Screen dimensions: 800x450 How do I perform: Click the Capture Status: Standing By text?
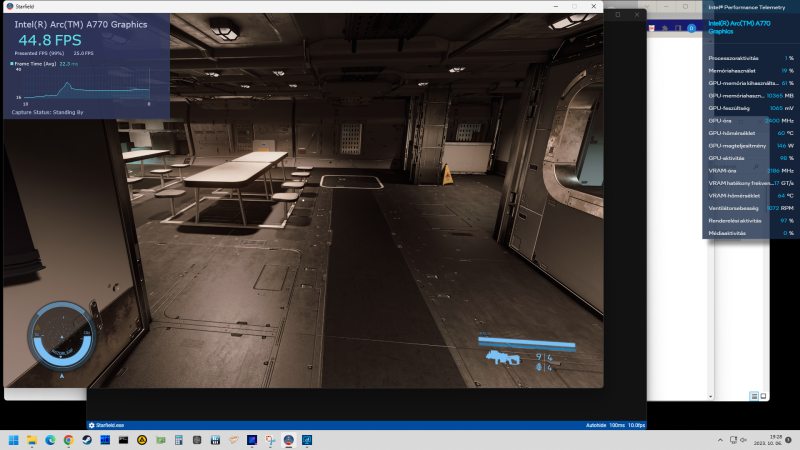(x=47, y=112)
